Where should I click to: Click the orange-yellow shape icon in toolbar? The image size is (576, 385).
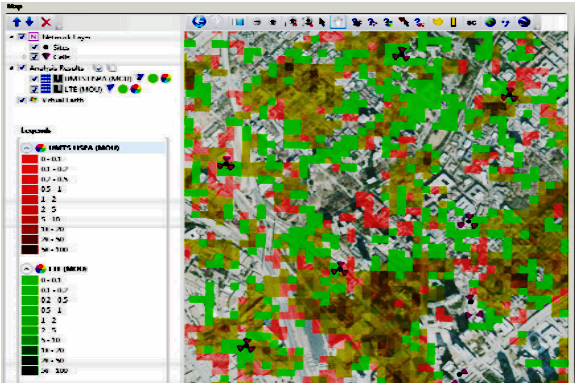tap(438, 22)
